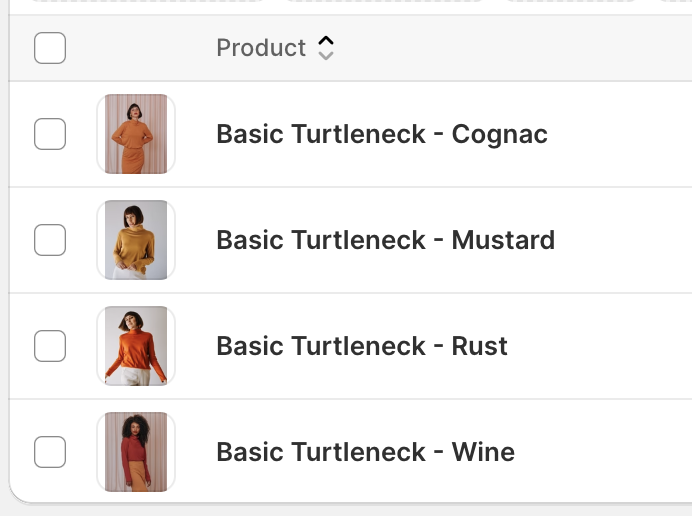Open the Rust turtleneck product thumbnail
The image size is (692, 516).
tap(136, 346)
